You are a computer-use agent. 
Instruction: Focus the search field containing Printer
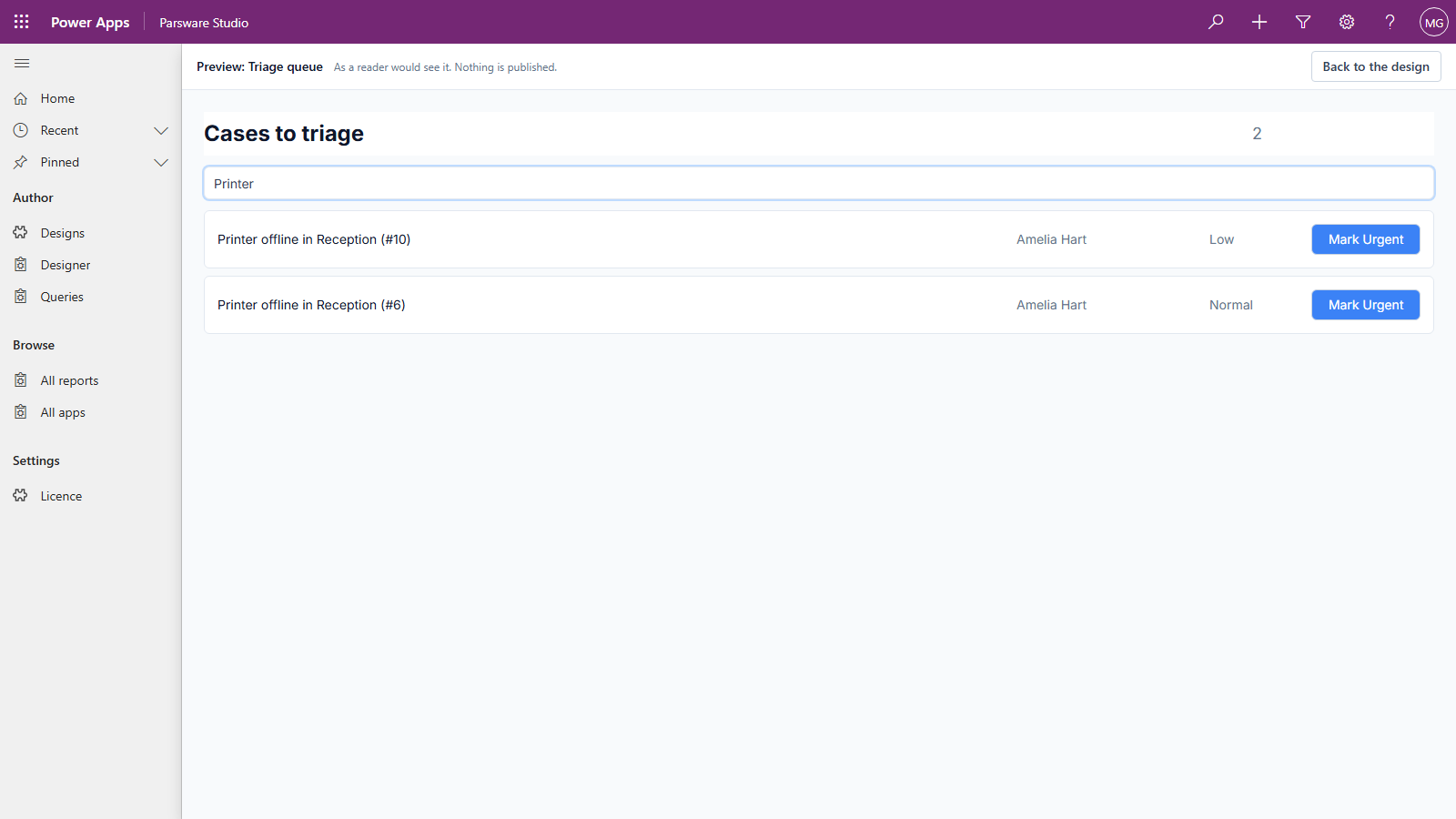click(x=819, y=183)
